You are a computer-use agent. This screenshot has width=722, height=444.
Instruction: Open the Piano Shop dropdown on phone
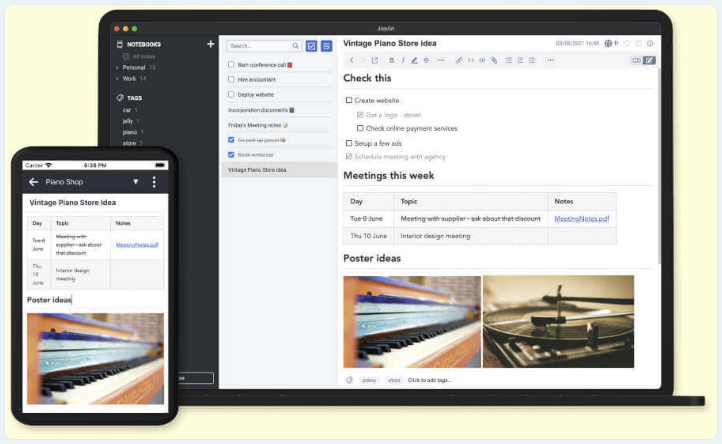[x=135, y=182]
